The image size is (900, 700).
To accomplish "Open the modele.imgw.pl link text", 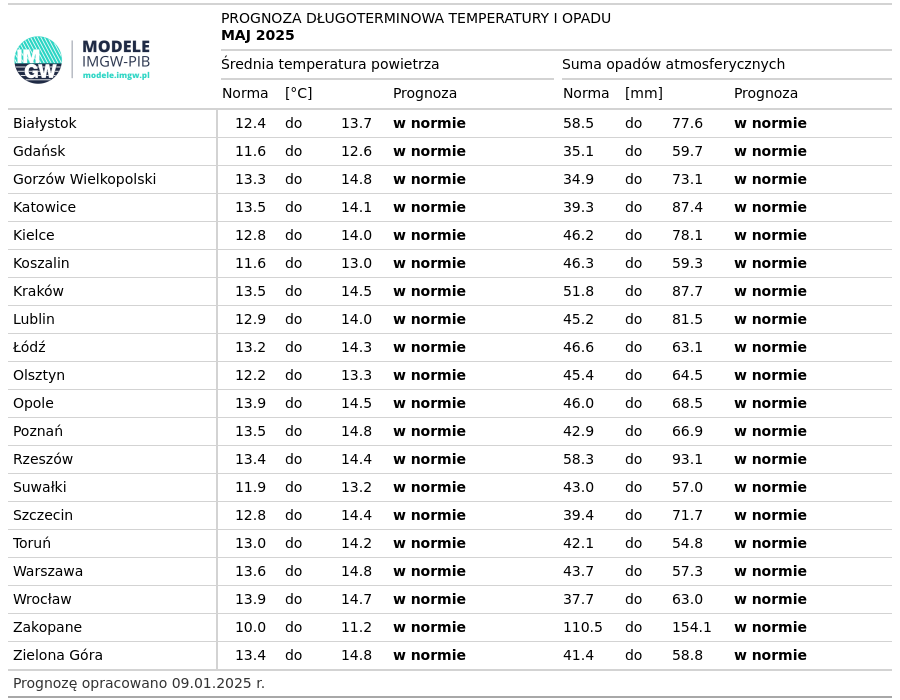I will click(x=116, y=75).
